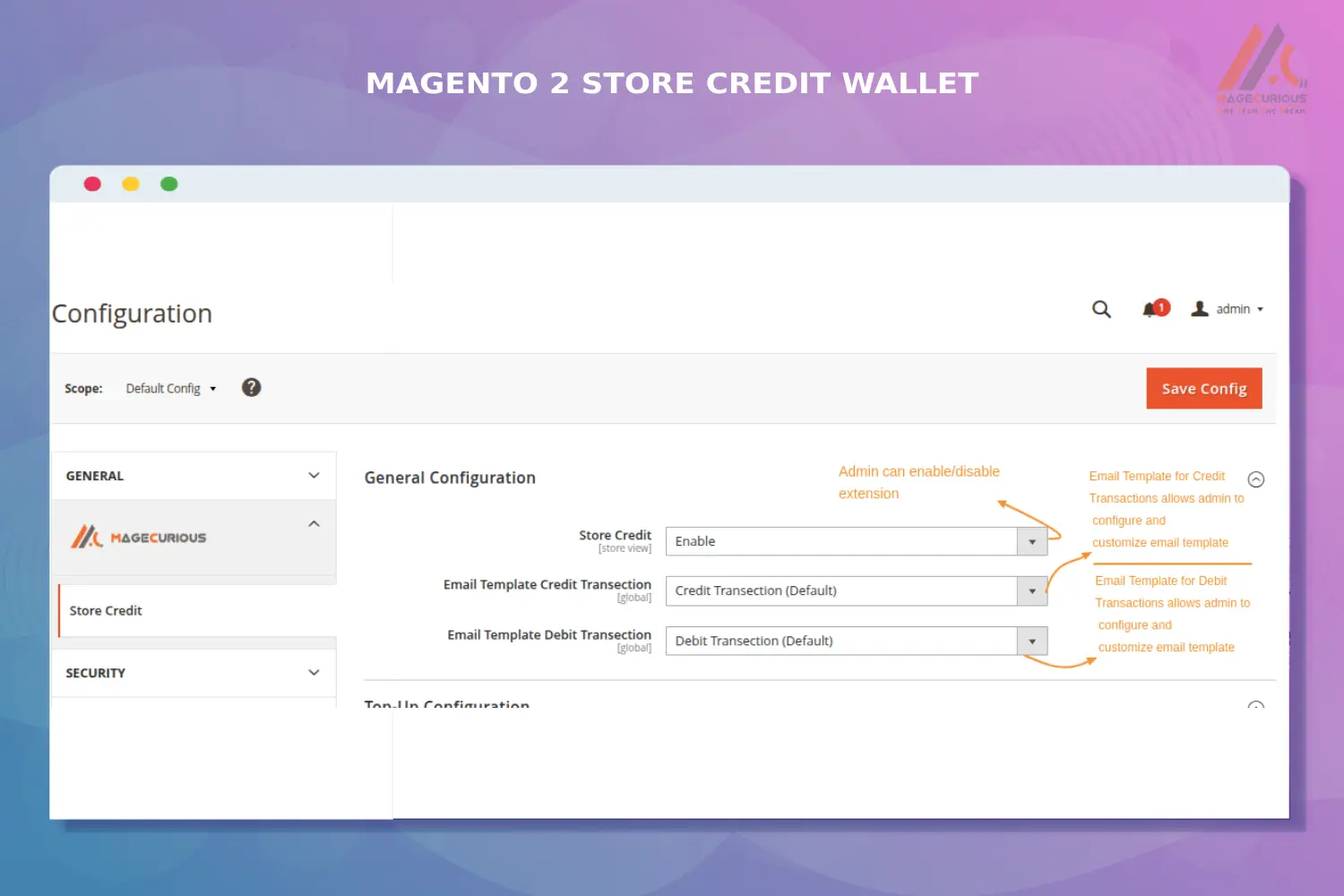Screen dimensions: 1344x896
Task: Click the admin username link
Action: tap(1232, 308)
